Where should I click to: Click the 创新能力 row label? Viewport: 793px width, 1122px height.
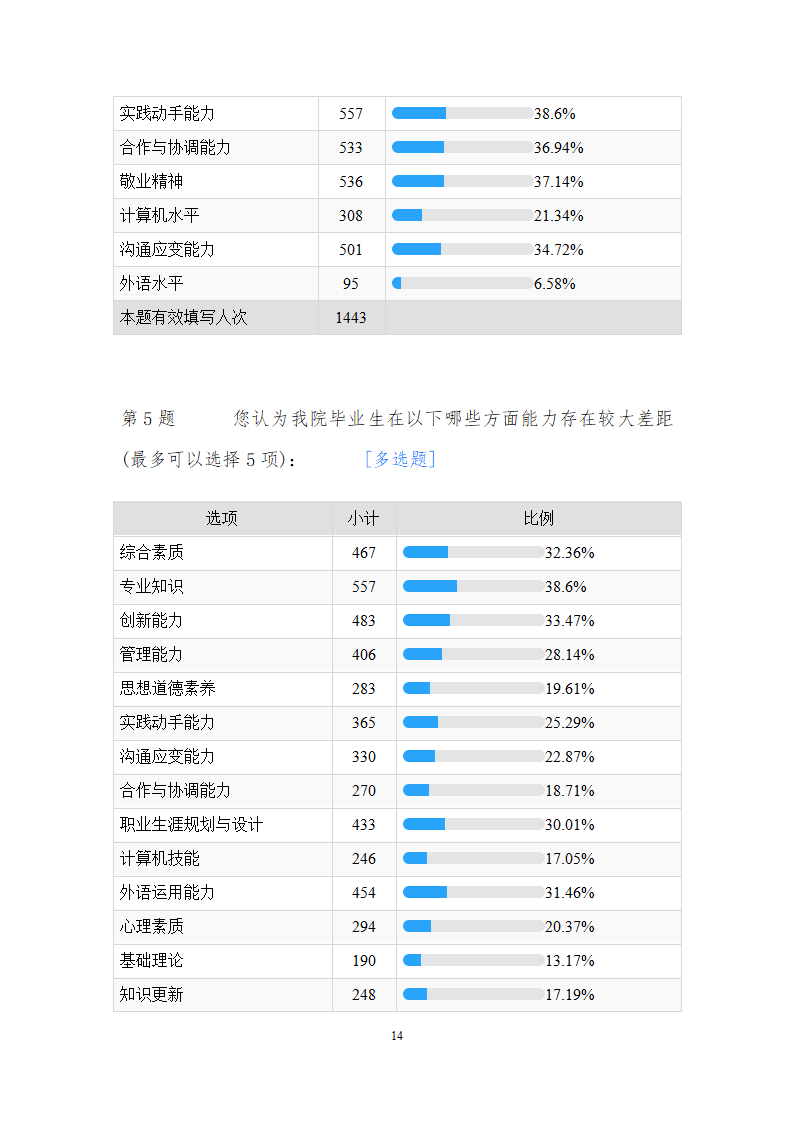click(x=152, y=620)
